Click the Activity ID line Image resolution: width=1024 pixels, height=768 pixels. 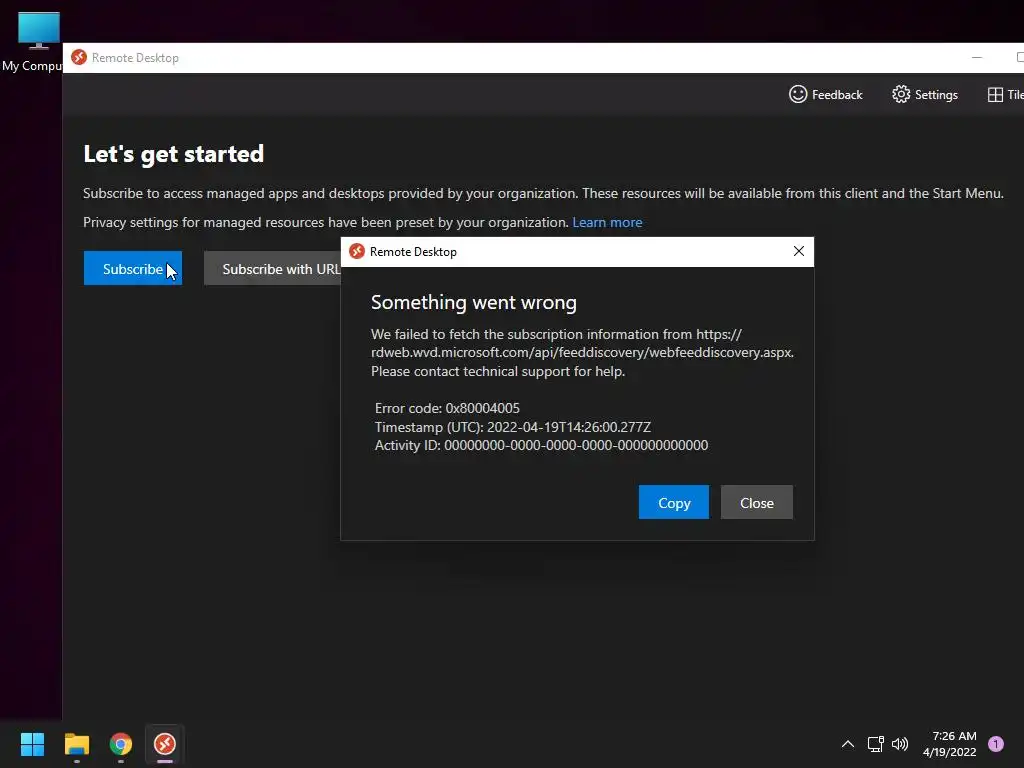coord(541,445)
